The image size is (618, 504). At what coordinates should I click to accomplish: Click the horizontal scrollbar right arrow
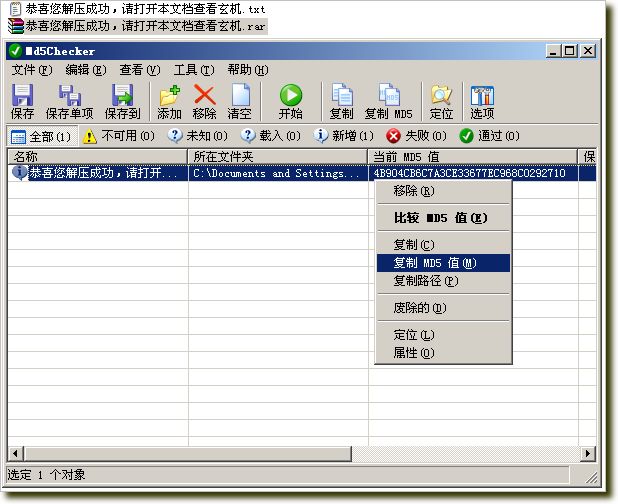(x=588, y=454)
